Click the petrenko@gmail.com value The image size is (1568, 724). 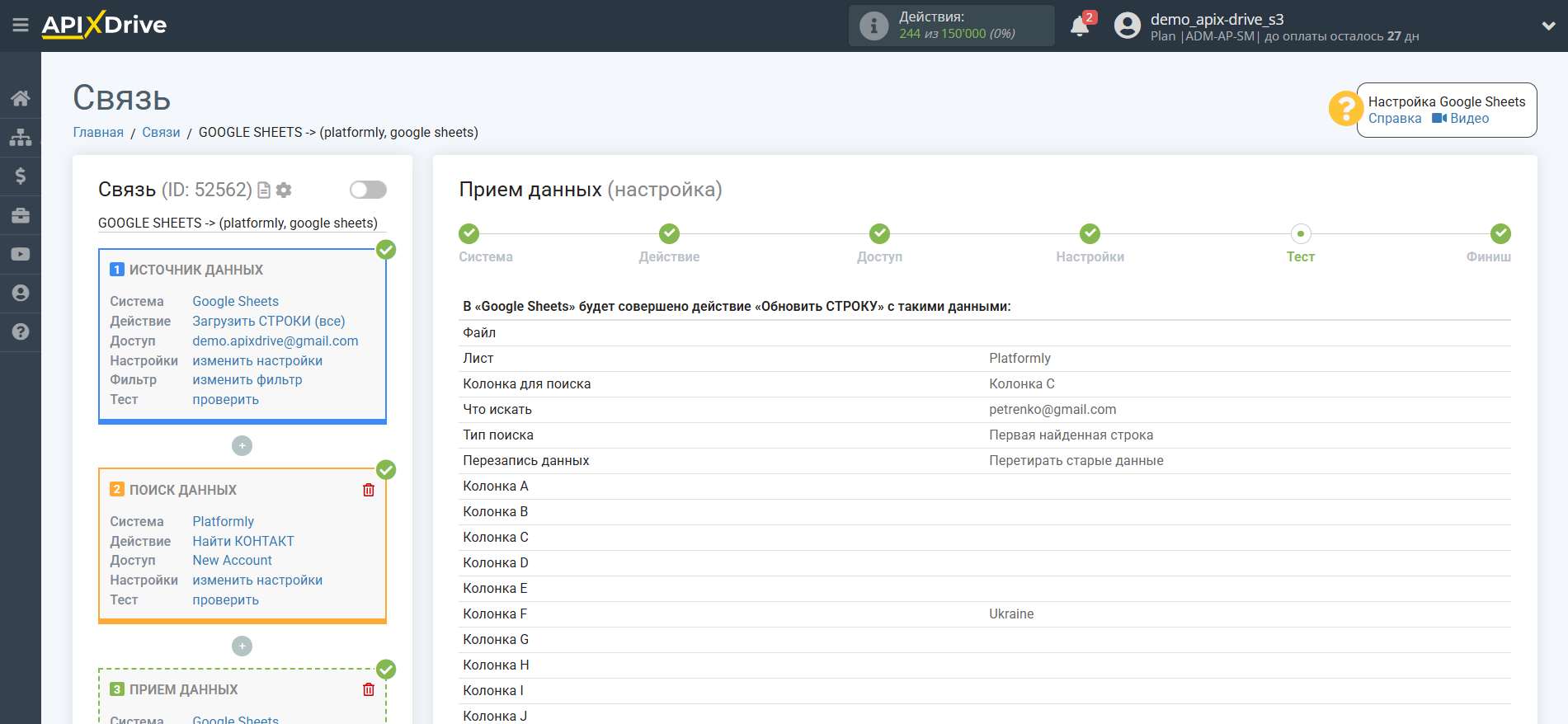[1052, 409]
